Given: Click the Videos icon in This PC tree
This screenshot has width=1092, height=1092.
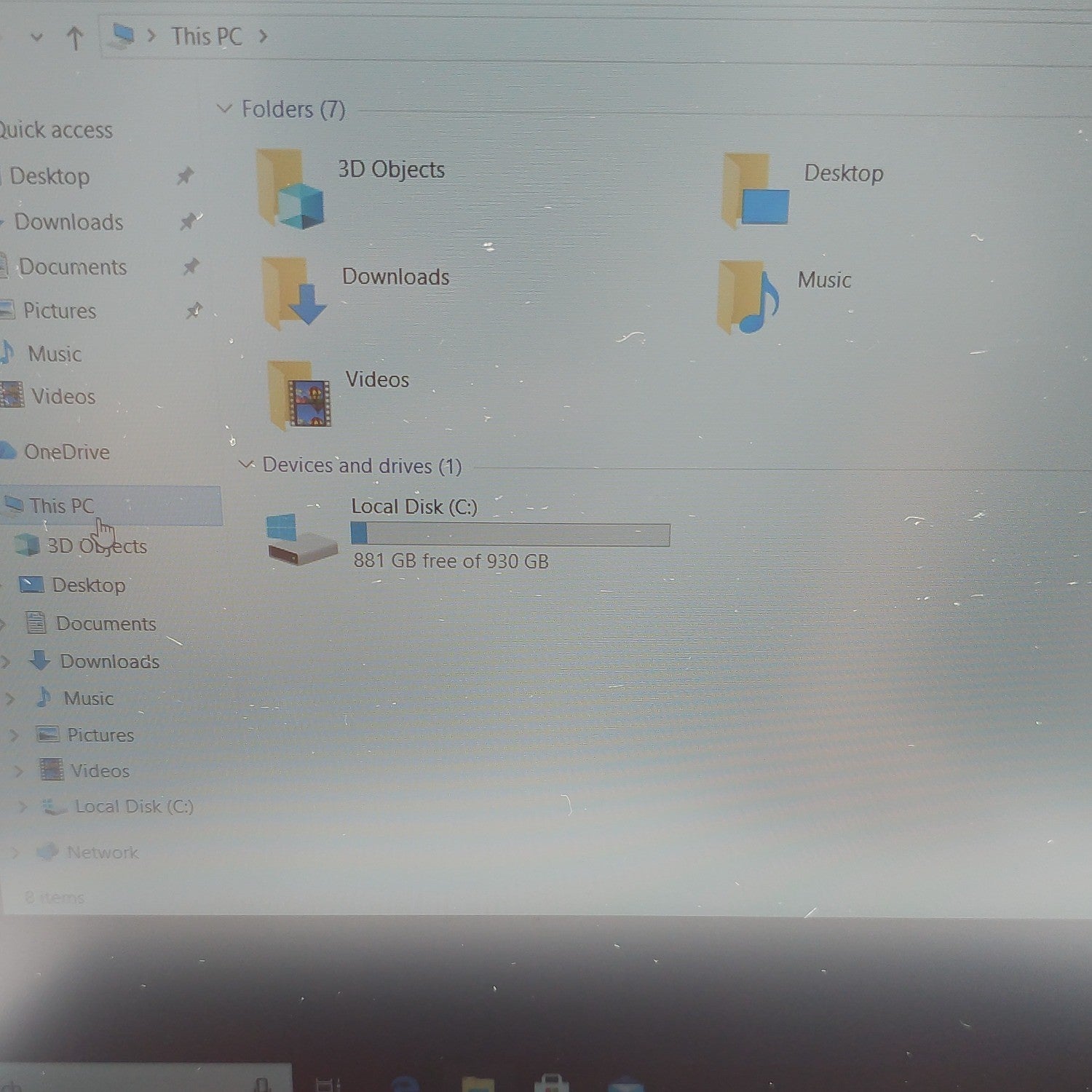Looking at the screenshot, I should pyautogui.click(x=51, y=769).
